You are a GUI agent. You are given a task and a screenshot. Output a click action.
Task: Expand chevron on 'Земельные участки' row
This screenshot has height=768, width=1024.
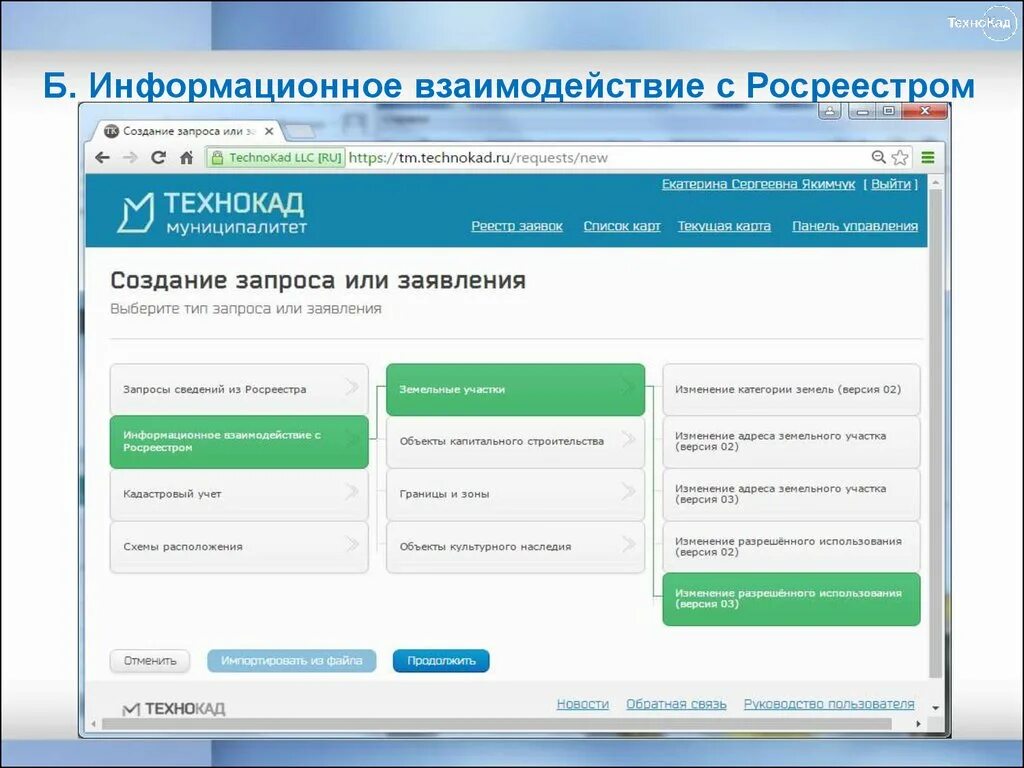coord(628,387)
